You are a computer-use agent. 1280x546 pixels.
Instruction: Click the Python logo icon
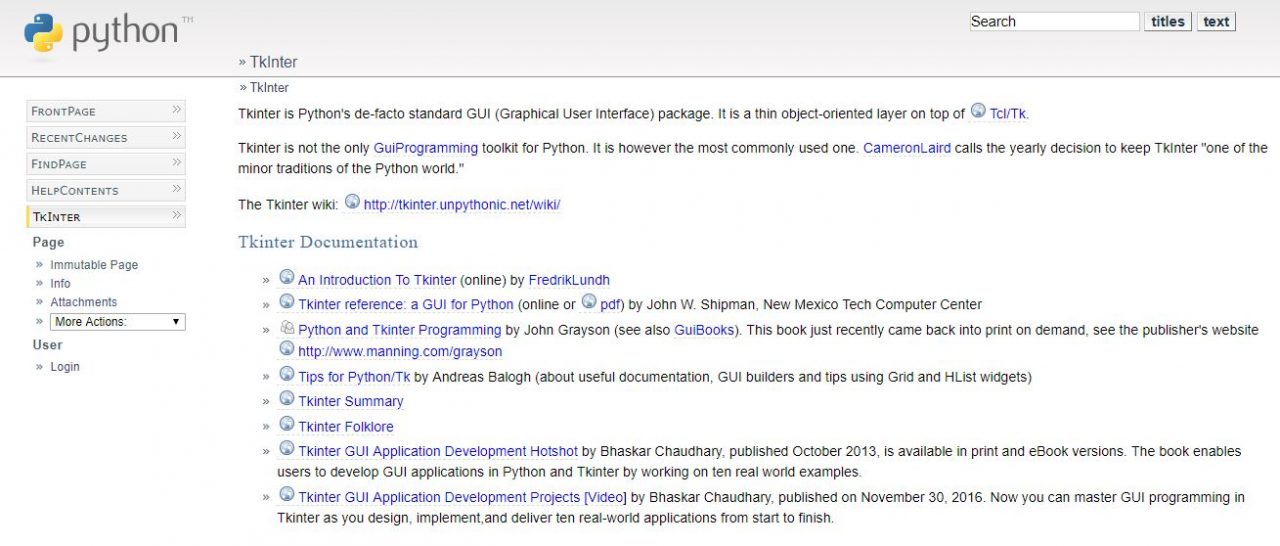43,33
